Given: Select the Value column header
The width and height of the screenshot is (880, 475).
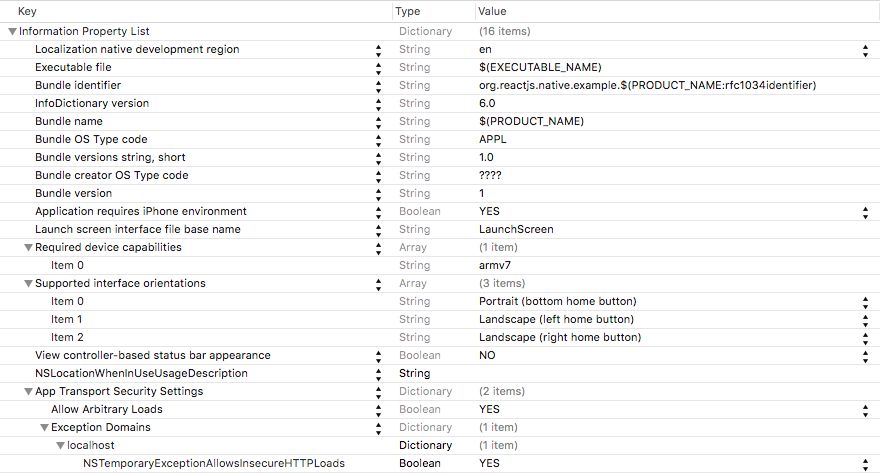Looking at the screenshot, I should pyautogui.click(x=677, y=11).
